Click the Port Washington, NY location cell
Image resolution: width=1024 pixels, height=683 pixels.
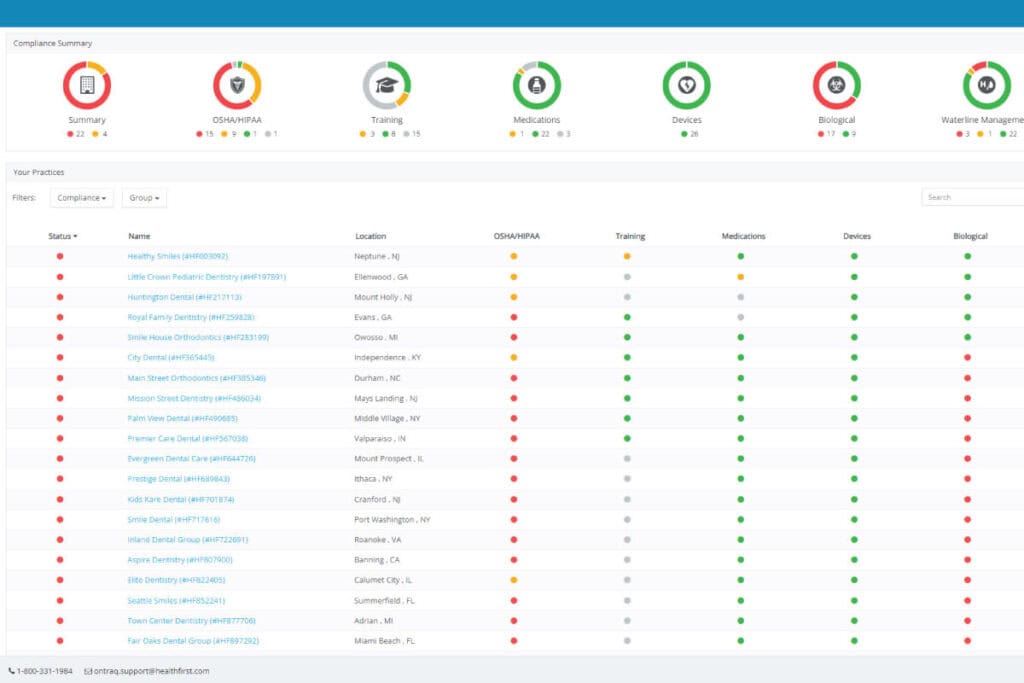click(x=392, y=520)
